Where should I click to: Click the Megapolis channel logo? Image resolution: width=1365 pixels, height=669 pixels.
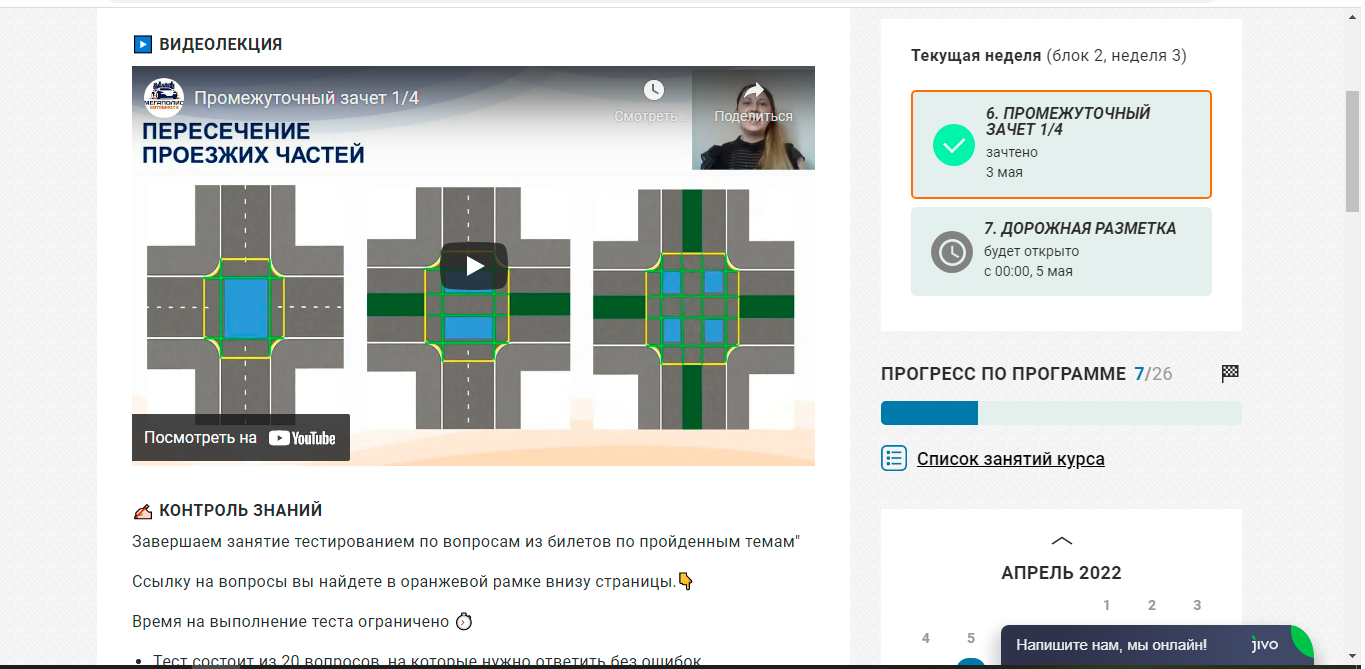pyautogui.click(x=163, y=98)
